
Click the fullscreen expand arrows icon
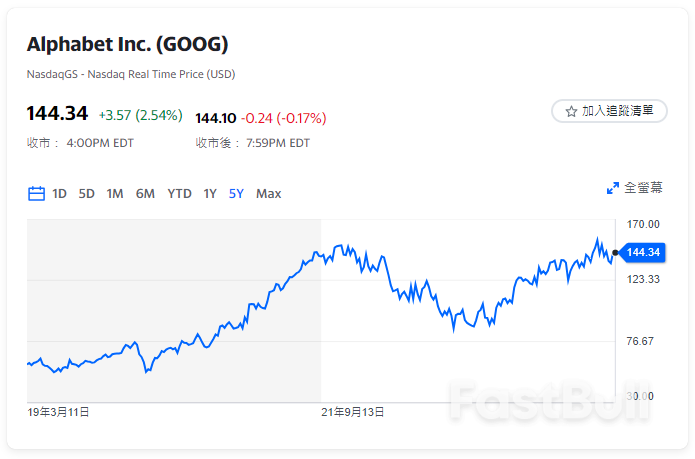[613, 188]
